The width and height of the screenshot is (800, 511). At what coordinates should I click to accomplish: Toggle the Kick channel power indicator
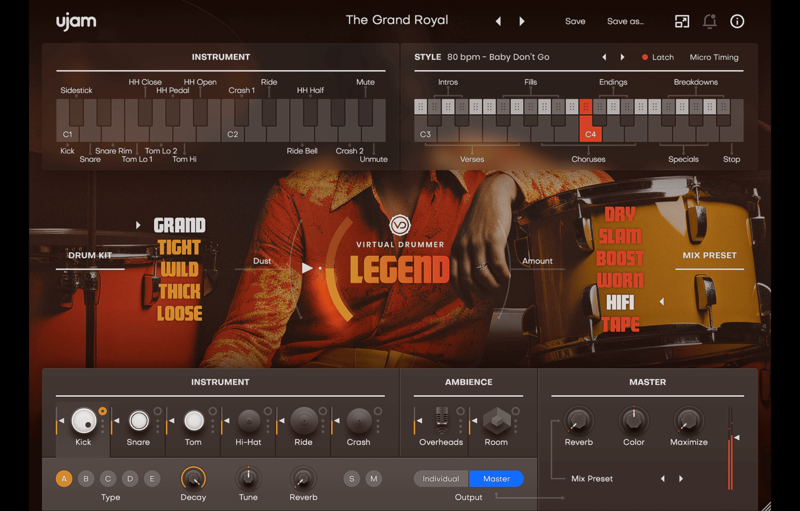(103, 411)
